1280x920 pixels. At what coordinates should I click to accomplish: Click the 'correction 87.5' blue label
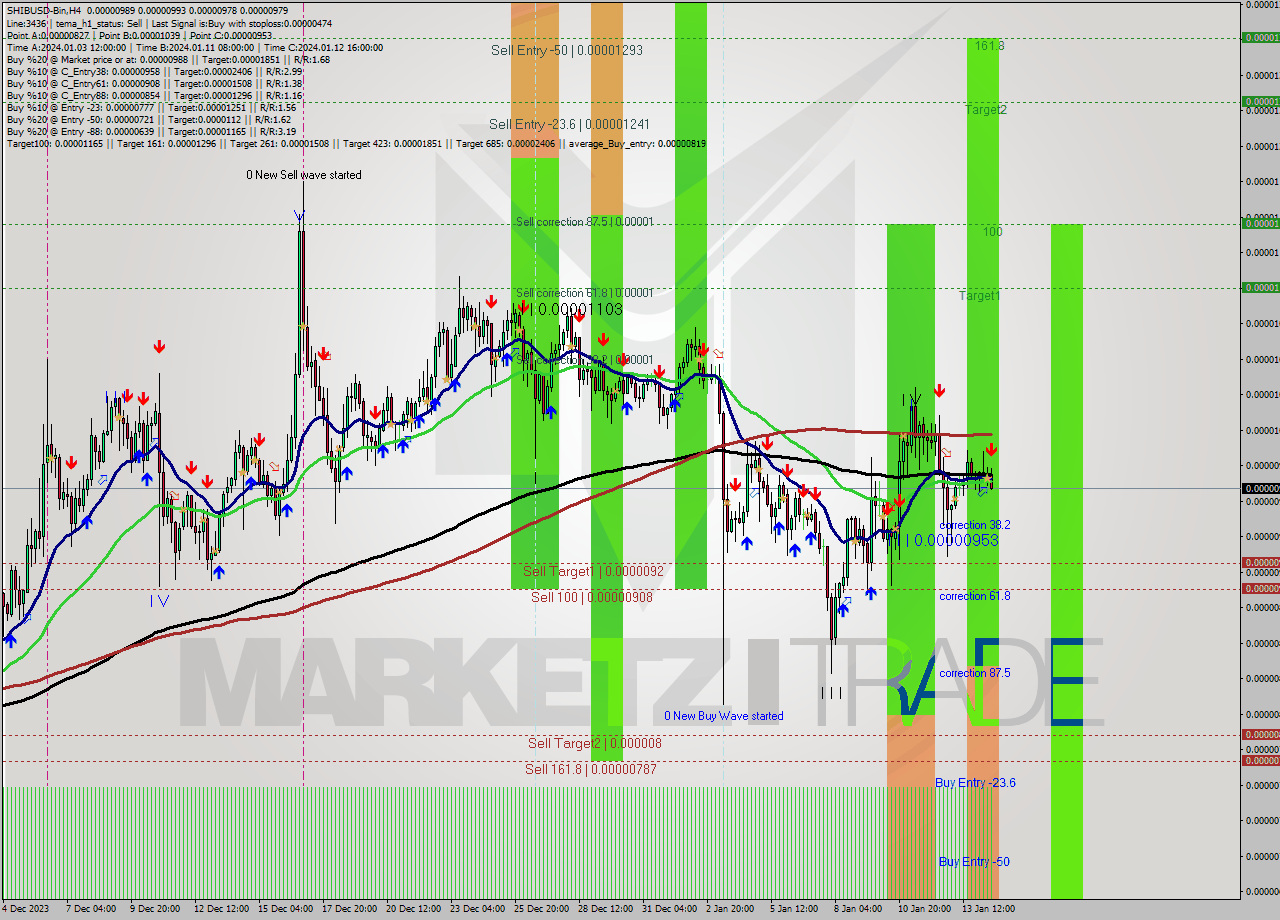[x=975, y=673]
